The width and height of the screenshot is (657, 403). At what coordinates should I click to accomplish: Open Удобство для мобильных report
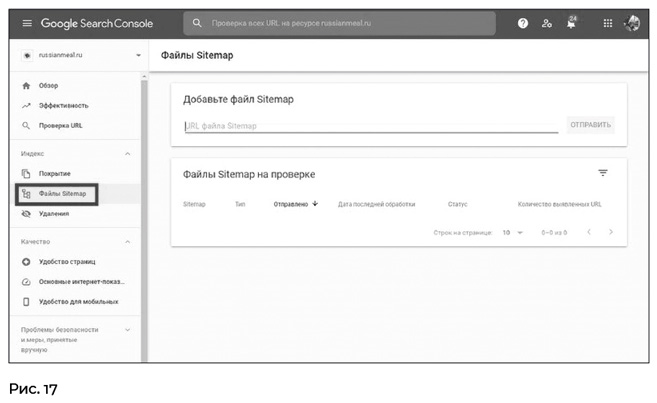[x=78, y=302]
